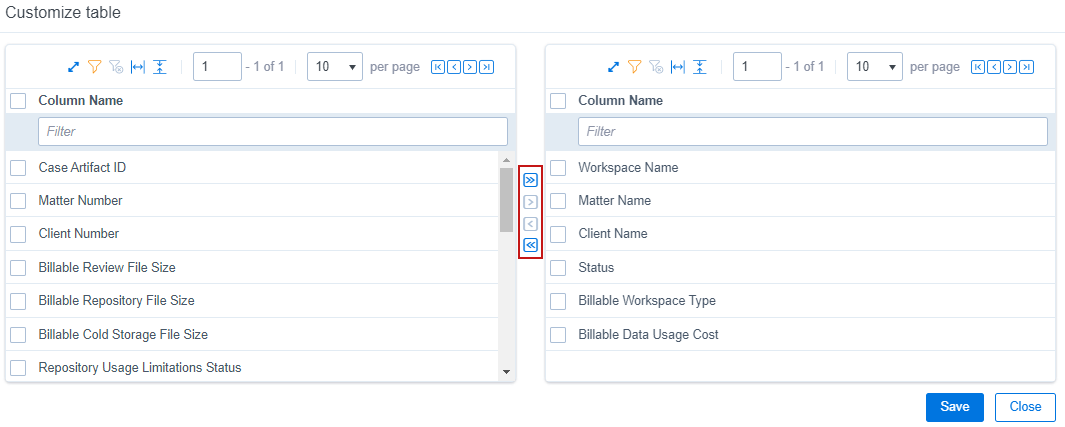Viewport: 1065px width, 427px height.
Task: Clear all filters icon in left table
Action: point(116,67)
